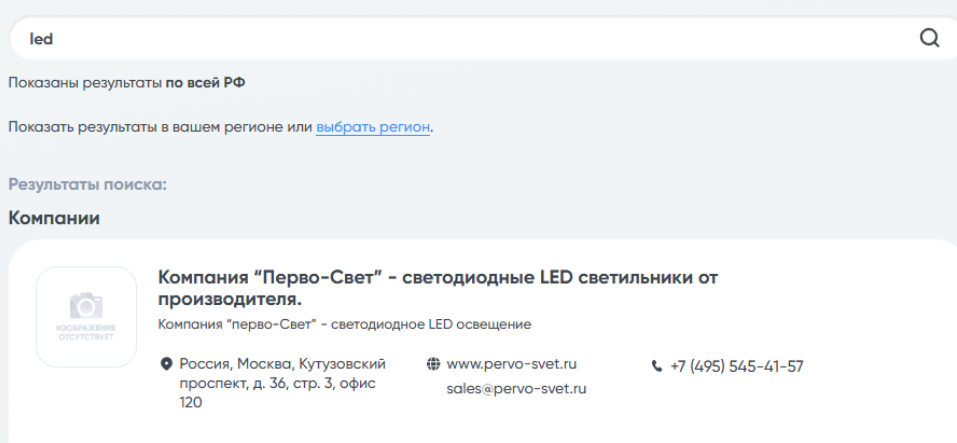Click the "Результаты поиска:" heading
Image resolution: width=957 pixels, height=443 pixels.
[87, 185]
